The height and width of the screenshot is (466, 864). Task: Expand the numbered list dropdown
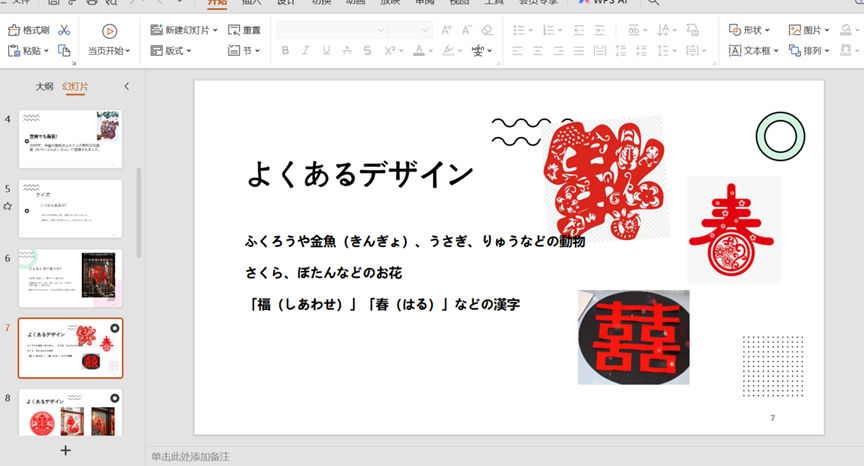(x=560, y=30)
